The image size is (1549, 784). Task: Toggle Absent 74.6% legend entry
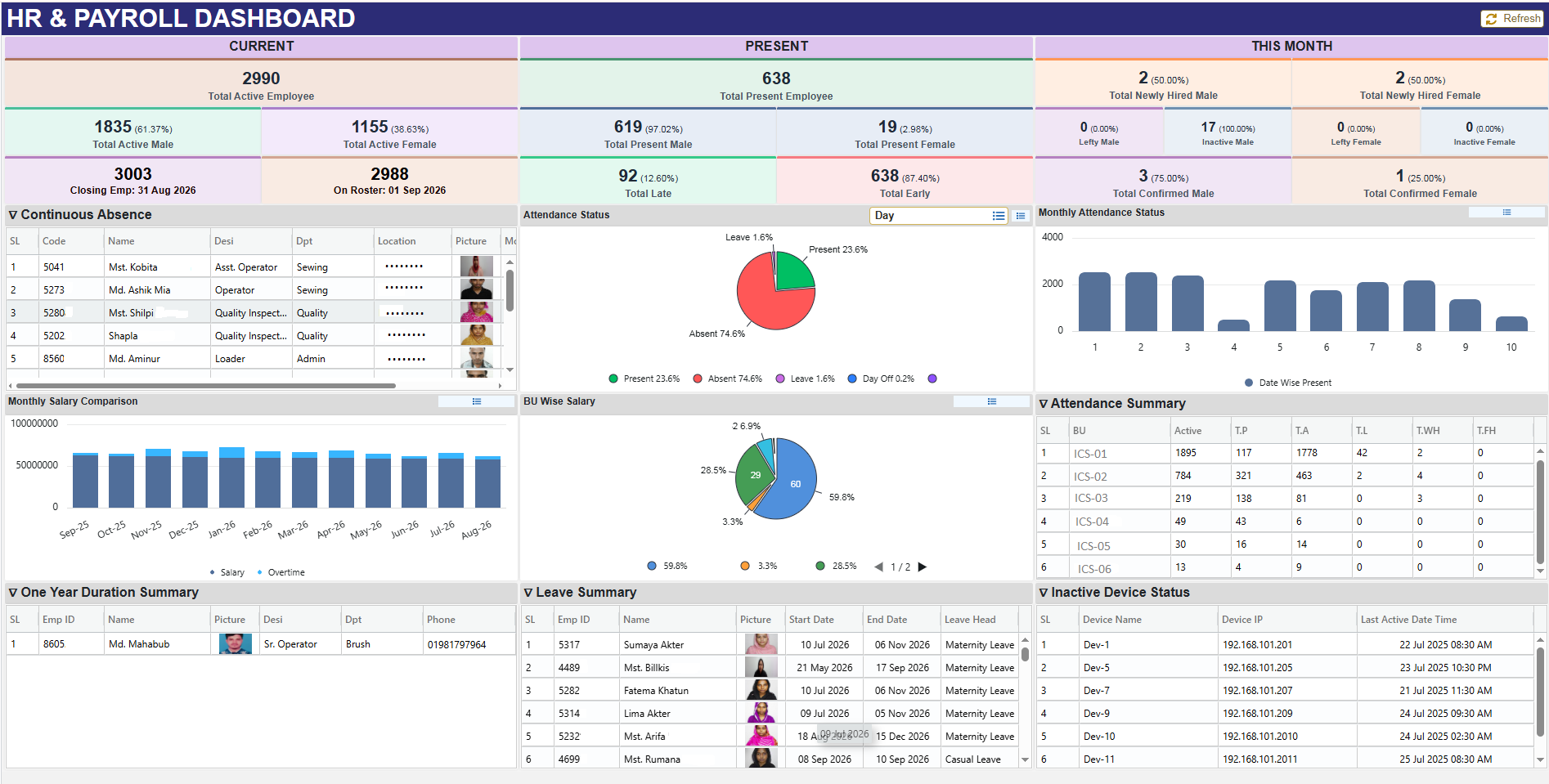pos(728,379)
